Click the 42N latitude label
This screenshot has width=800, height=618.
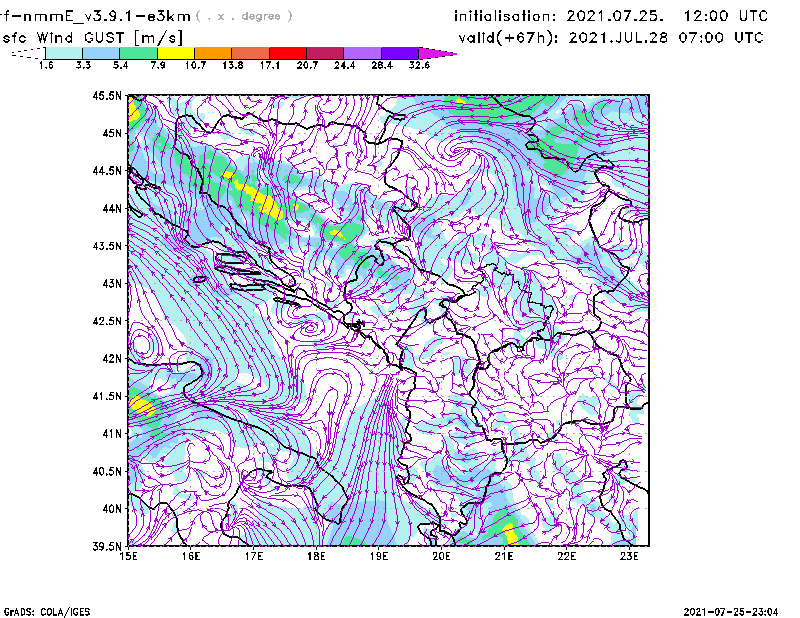coord(112,358)
